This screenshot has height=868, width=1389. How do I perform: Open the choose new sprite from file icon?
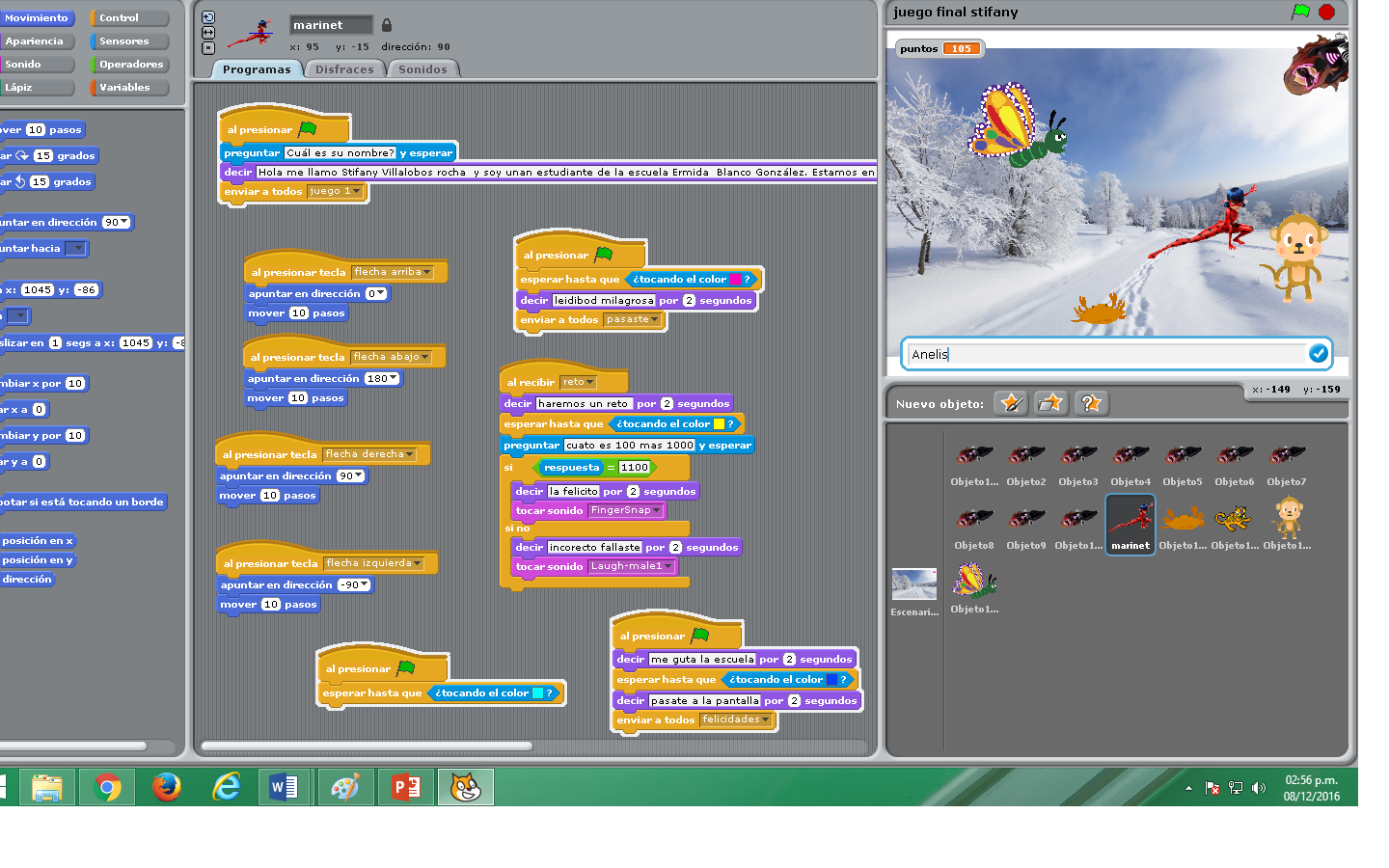pos(1051,403)
